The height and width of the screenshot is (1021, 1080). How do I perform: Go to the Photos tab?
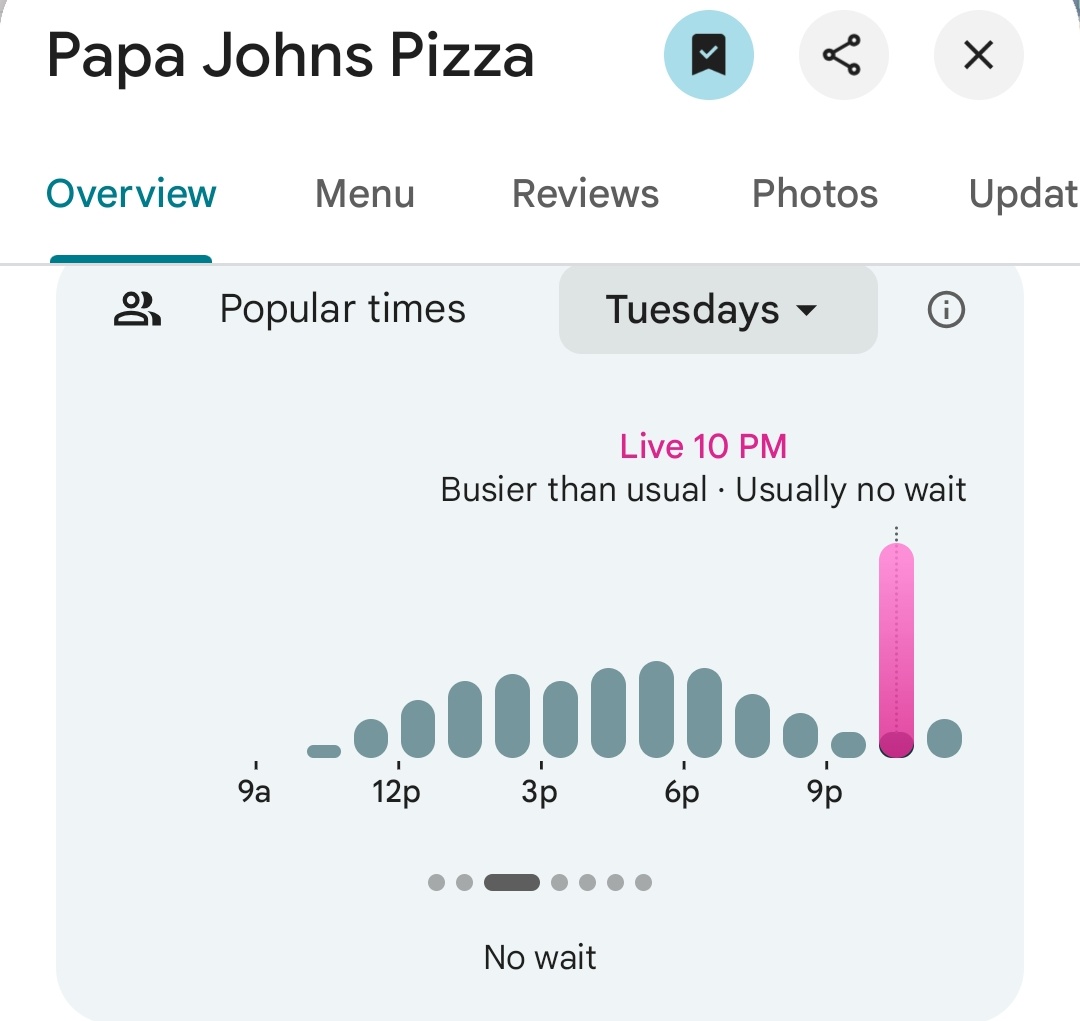(814, 194)
